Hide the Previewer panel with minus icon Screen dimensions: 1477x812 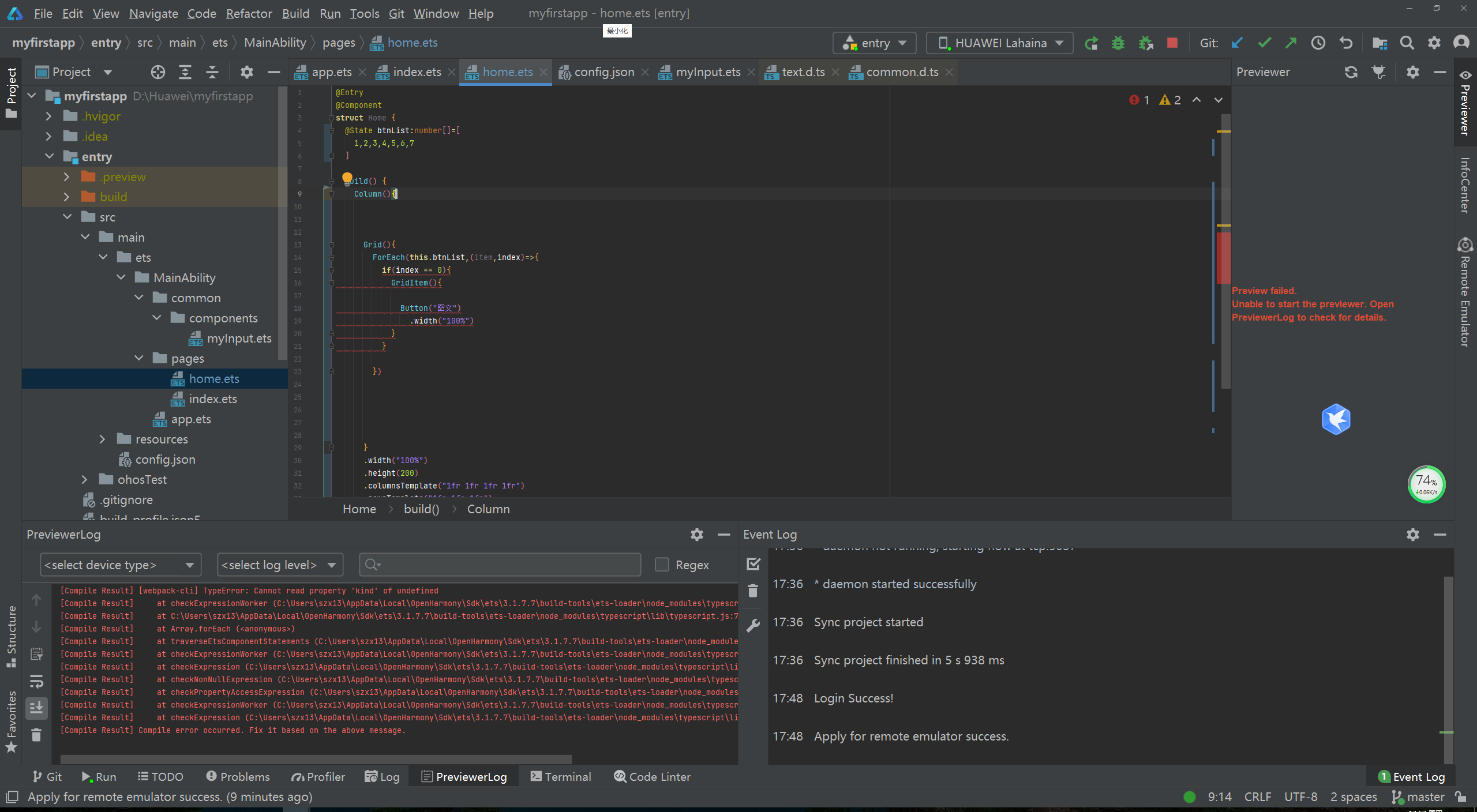(1440, 72)
